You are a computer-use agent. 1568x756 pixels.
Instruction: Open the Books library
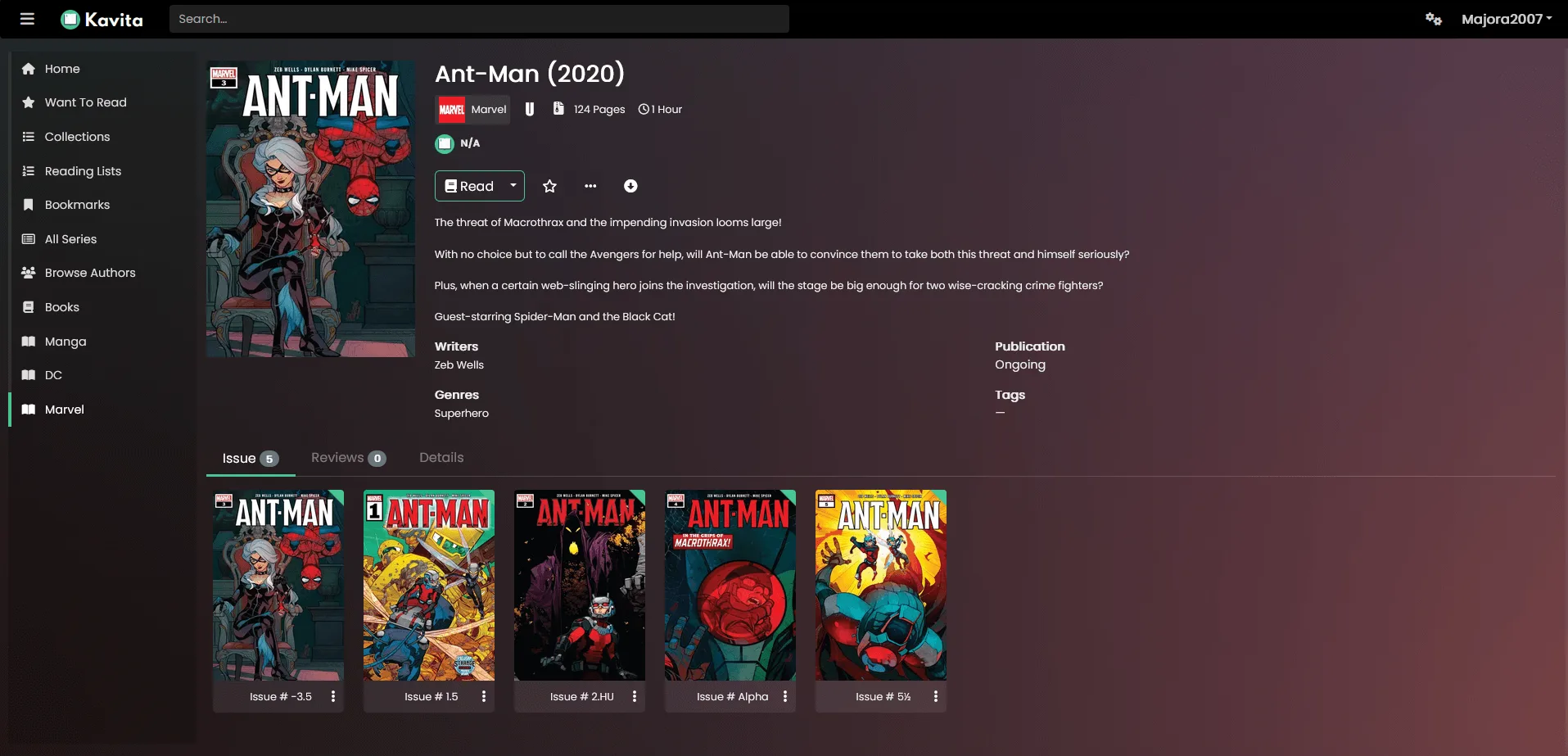coord(62,307)
